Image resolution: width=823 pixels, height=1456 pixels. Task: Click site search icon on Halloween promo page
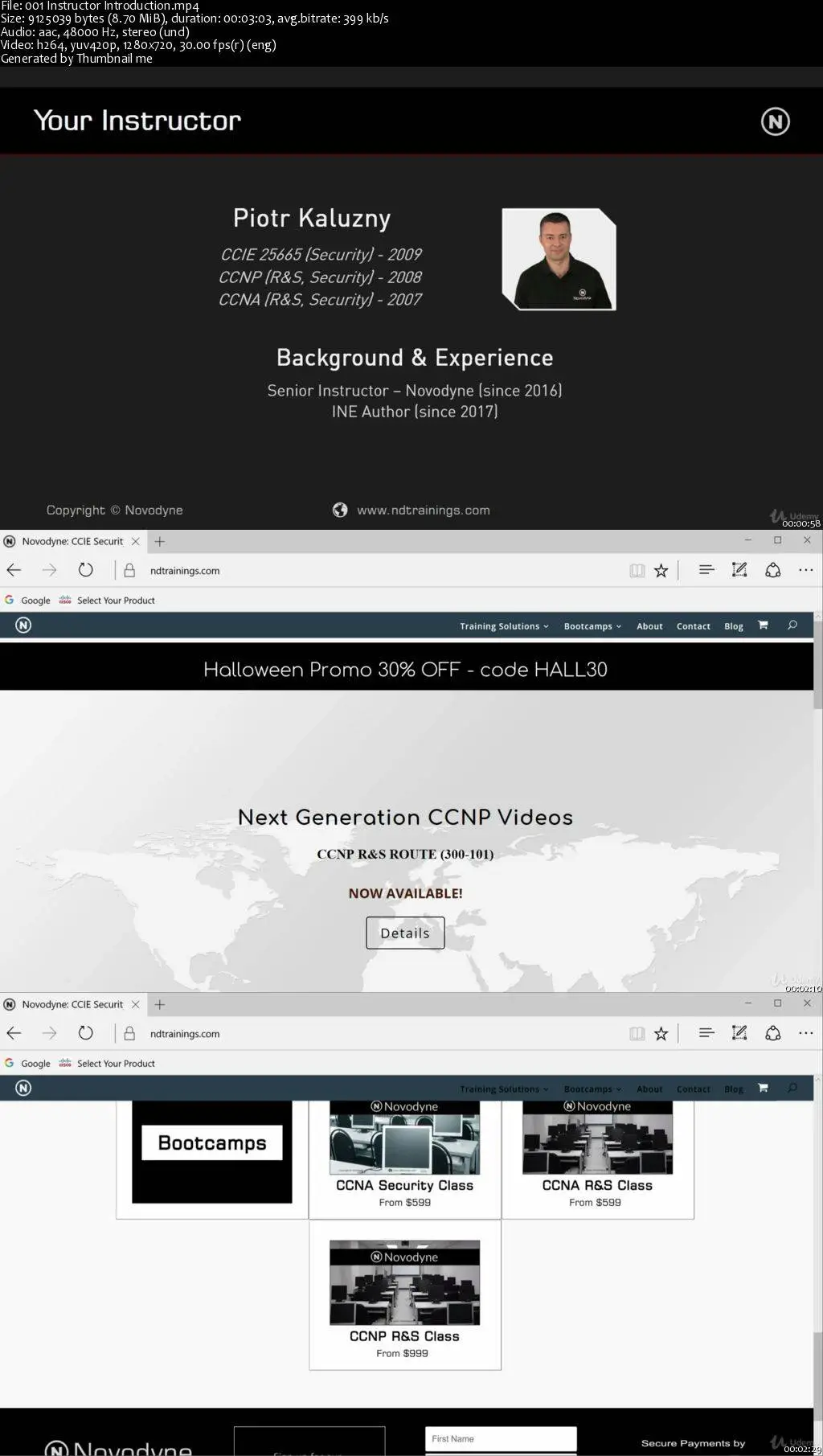[x=792, y=625]
